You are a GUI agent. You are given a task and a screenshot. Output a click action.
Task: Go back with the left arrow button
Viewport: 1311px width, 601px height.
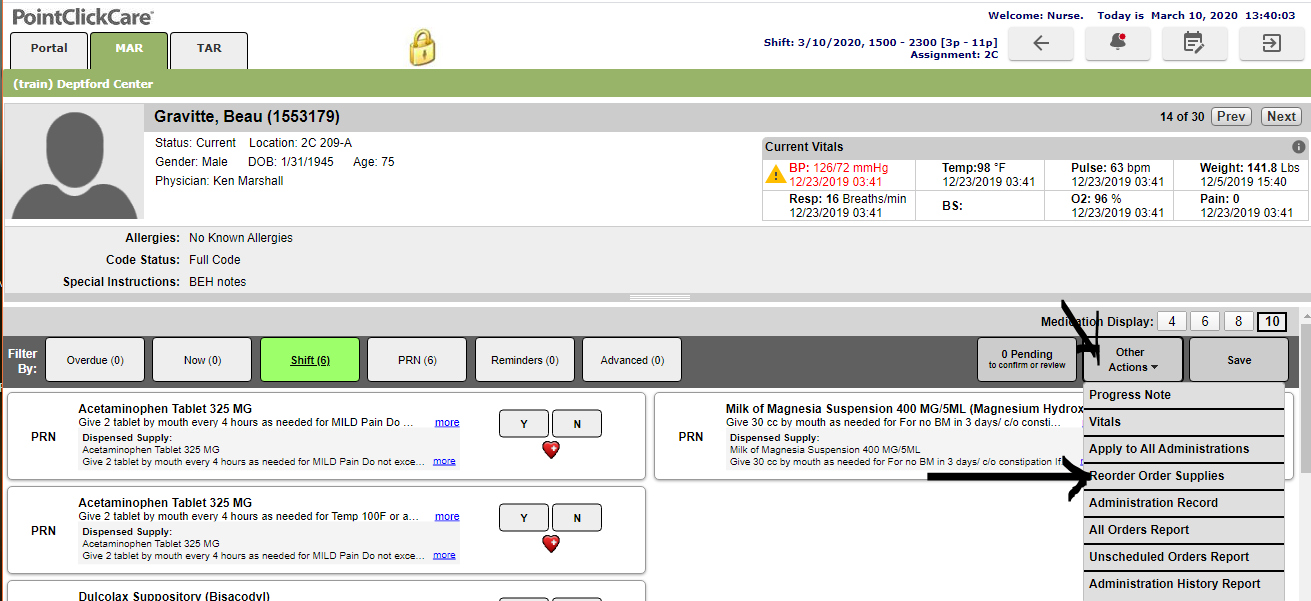coord(1041,44)
